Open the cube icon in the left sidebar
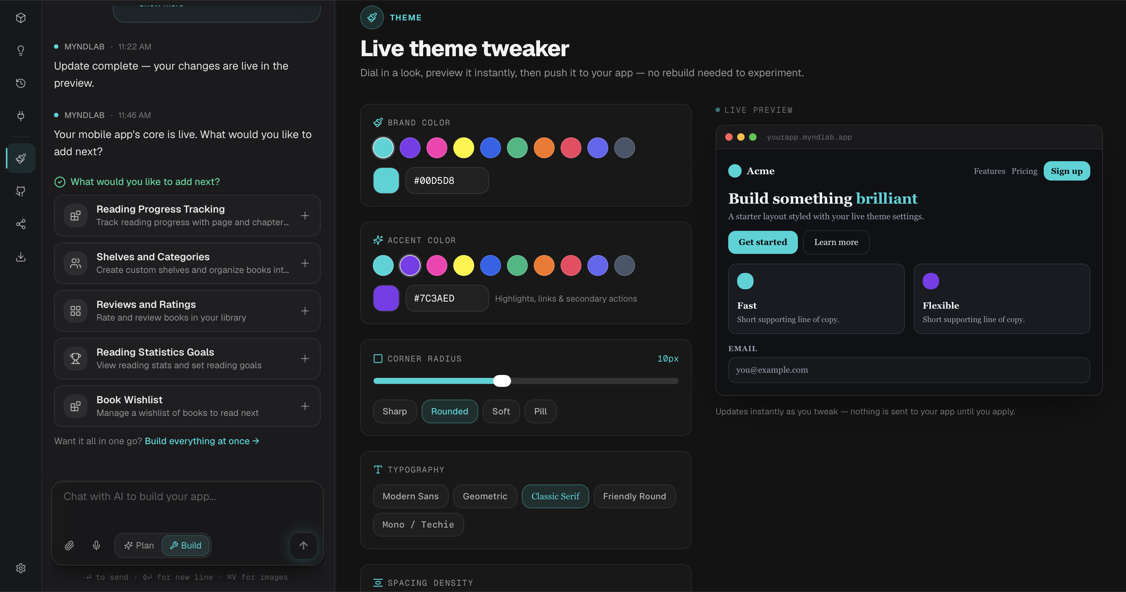 pos(21,18)
